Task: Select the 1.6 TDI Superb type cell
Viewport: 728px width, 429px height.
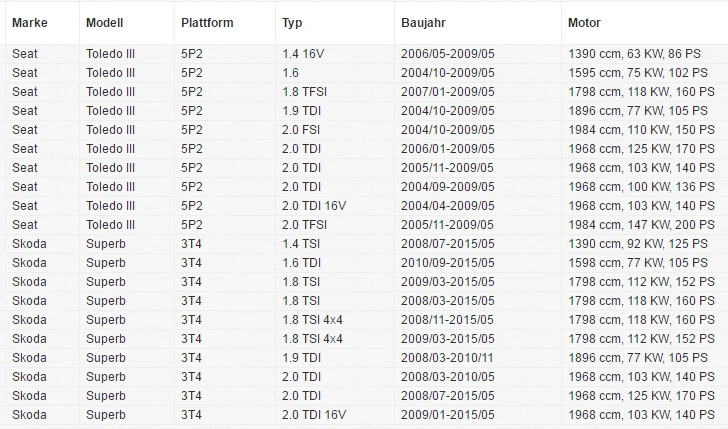Action: click(x=335, y=263)
